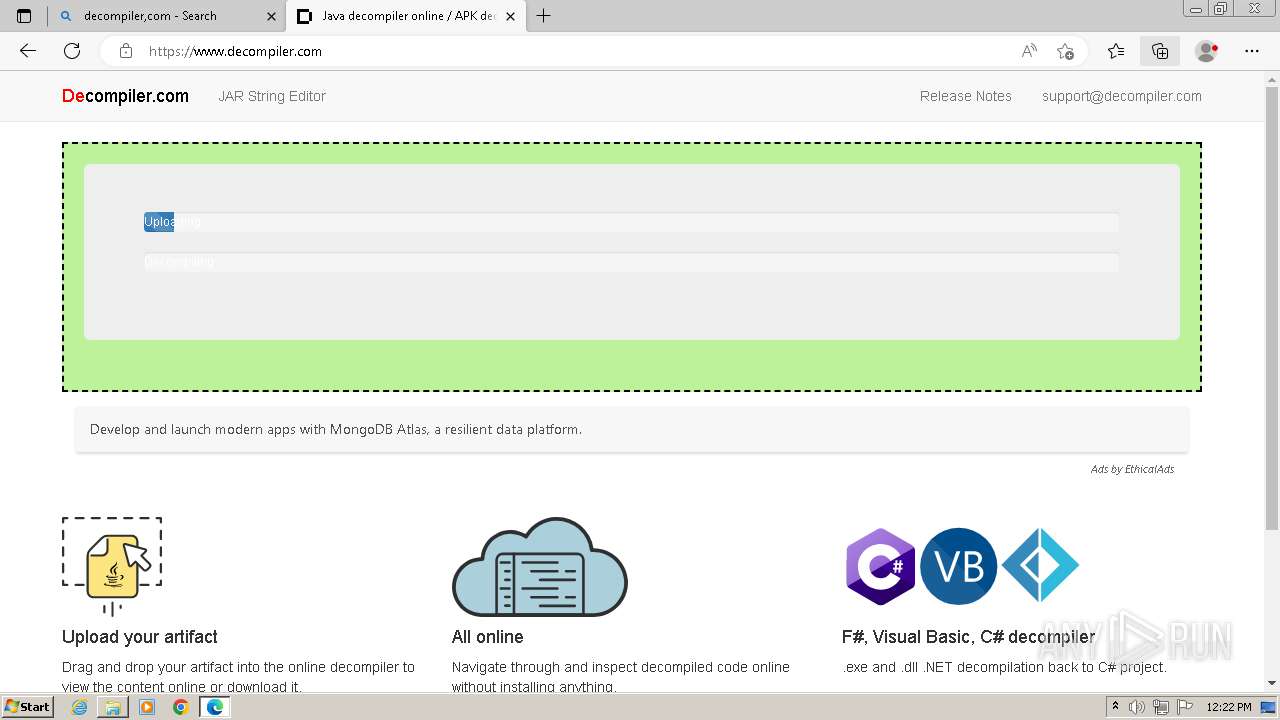This screenshot has height=720, width=1280.
Task: Select the Java decompiler online tab
Action: tap(408, 16)
